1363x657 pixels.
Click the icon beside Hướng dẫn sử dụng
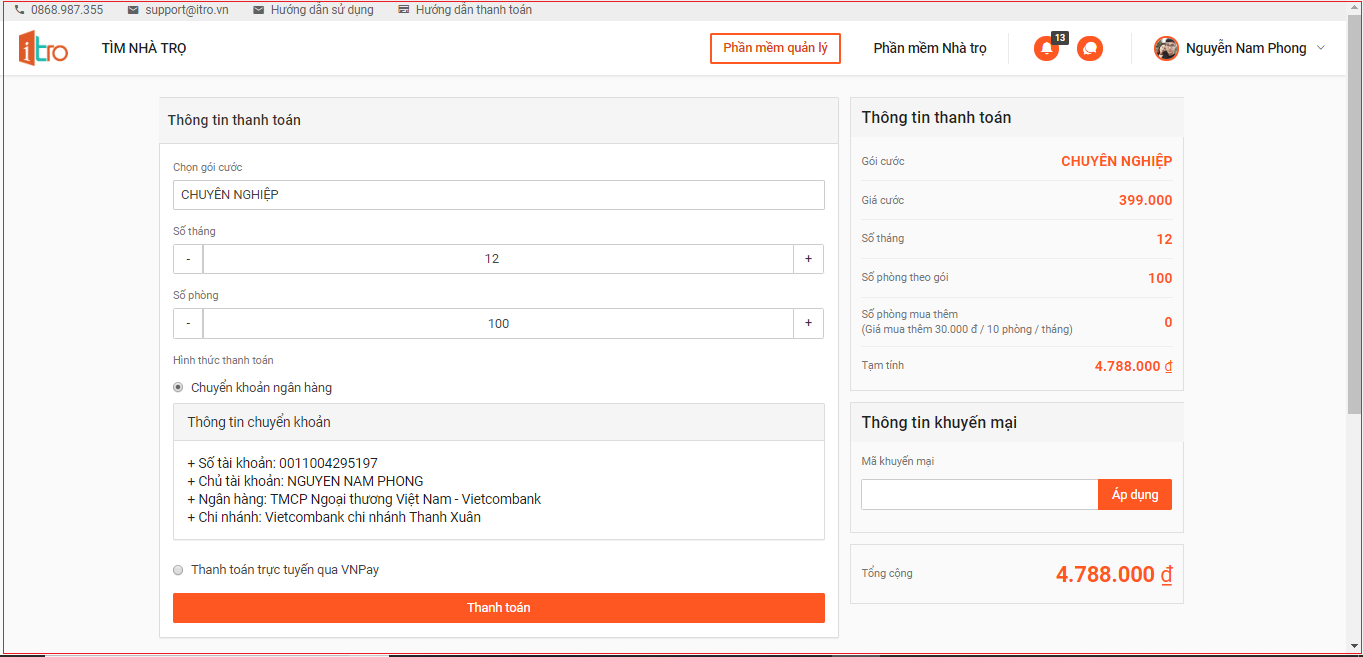(x=259, y=10)
